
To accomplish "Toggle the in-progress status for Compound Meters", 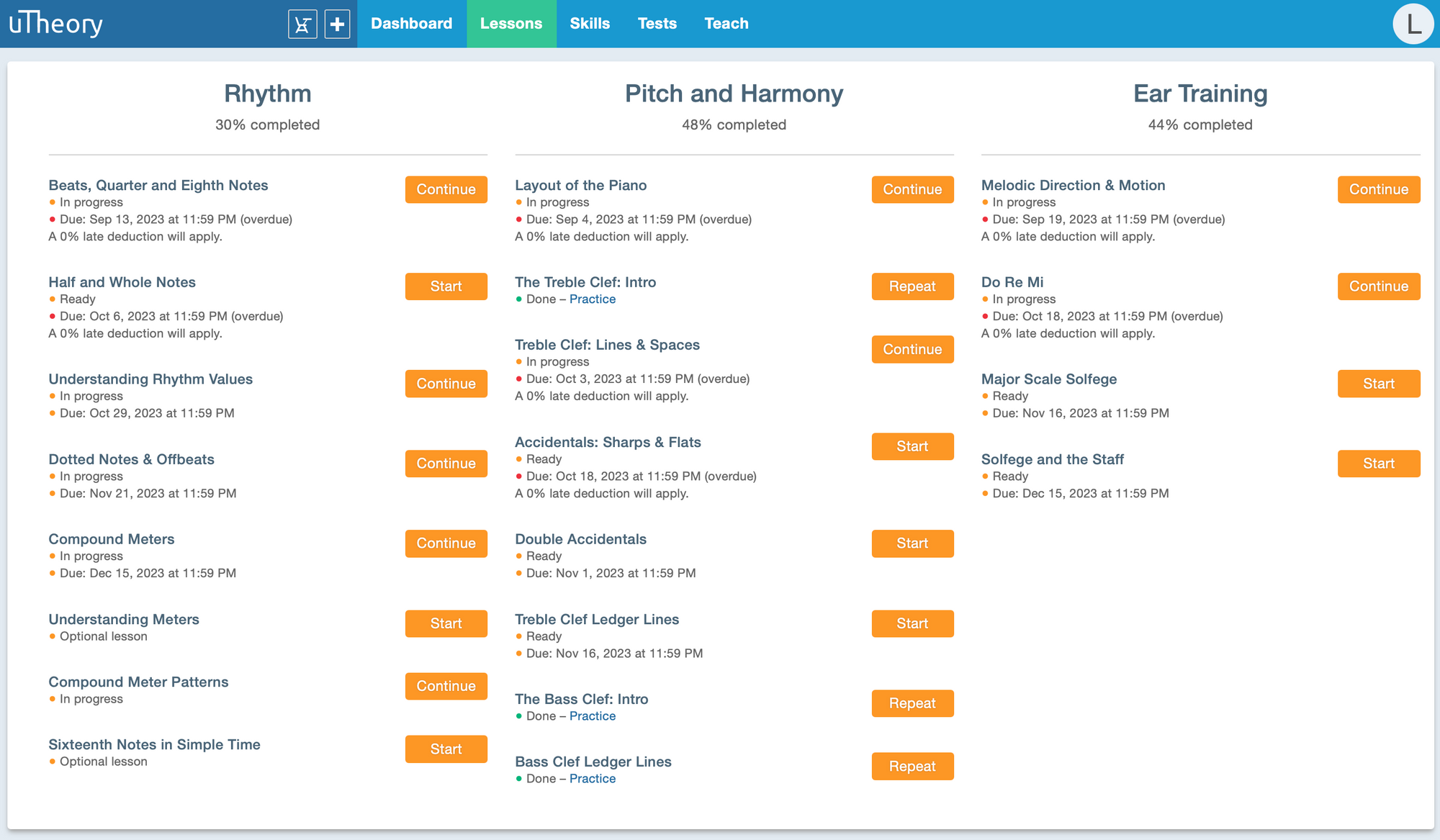I will pyautogui.click(x=53, y=556).
